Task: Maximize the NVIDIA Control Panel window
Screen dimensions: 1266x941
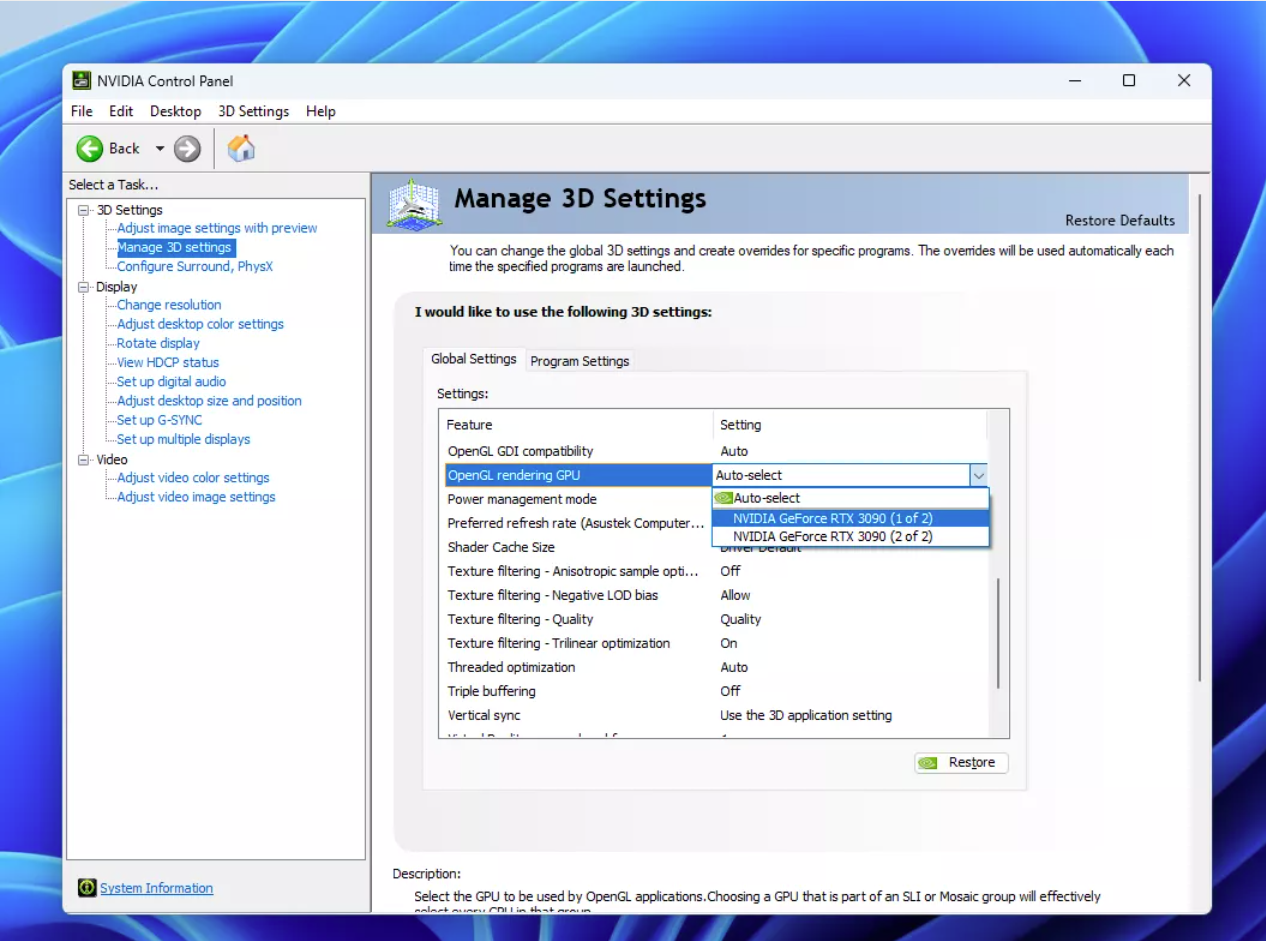Action: (x=1129, y=81)
